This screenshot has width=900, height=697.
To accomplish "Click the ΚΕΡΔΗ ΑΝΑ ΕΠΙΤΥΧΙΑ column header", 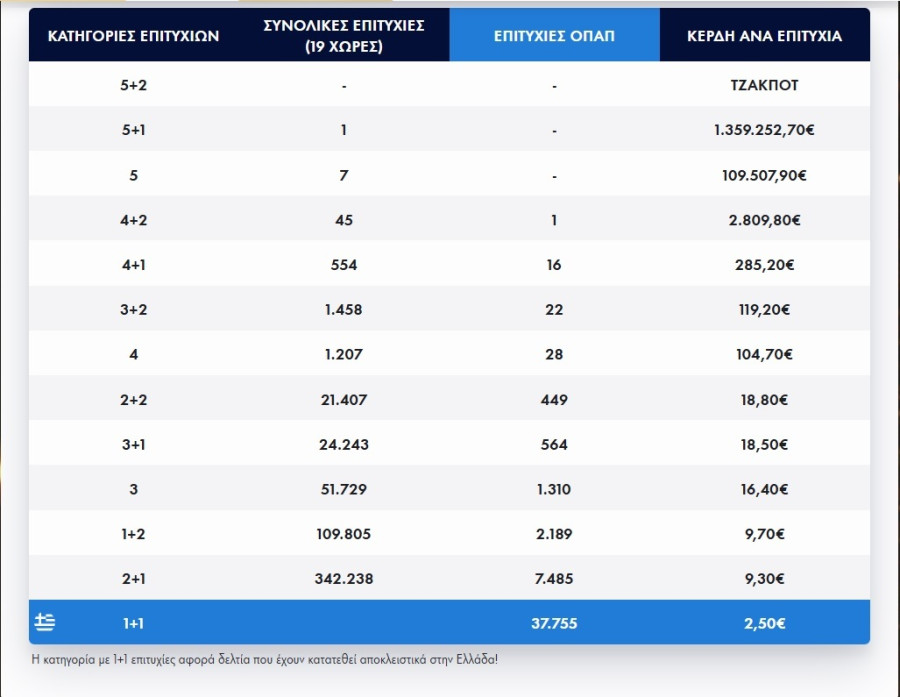I will 764,36.
